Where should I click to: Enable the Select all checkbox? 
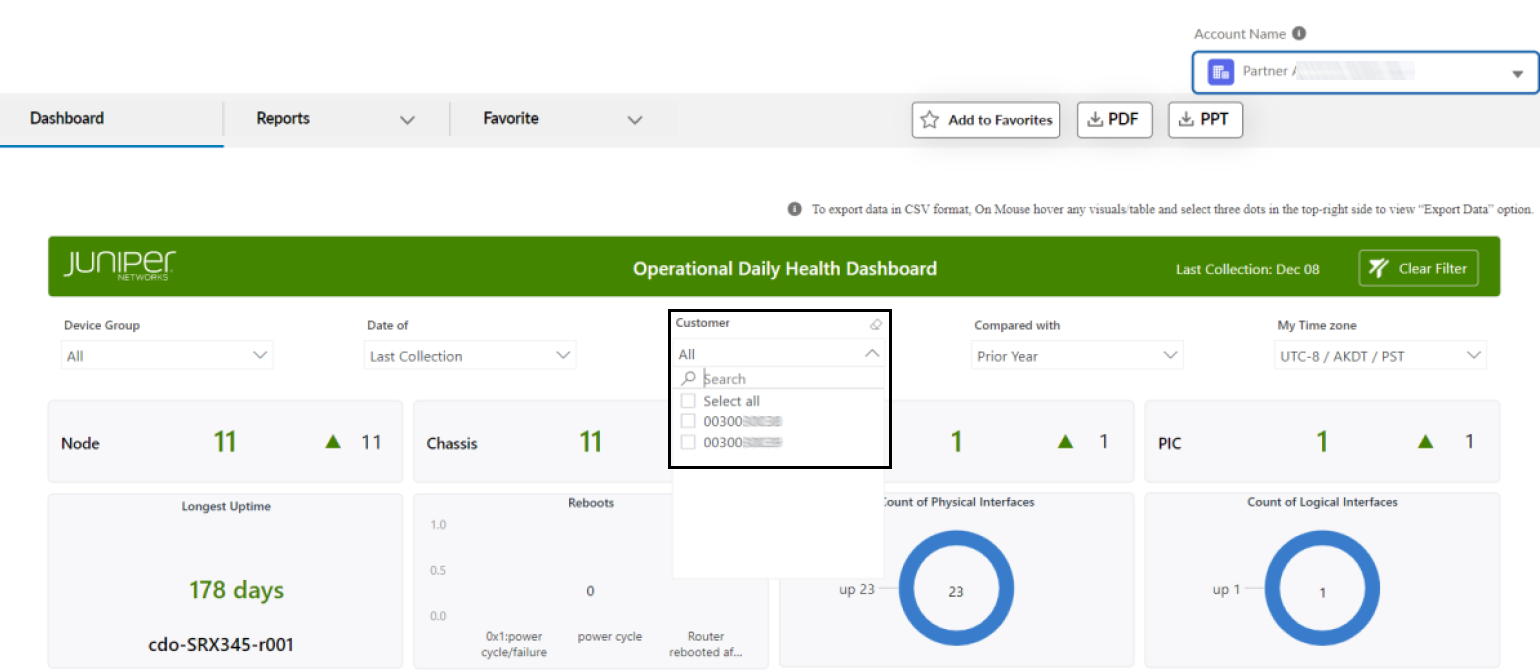(687, 400)
